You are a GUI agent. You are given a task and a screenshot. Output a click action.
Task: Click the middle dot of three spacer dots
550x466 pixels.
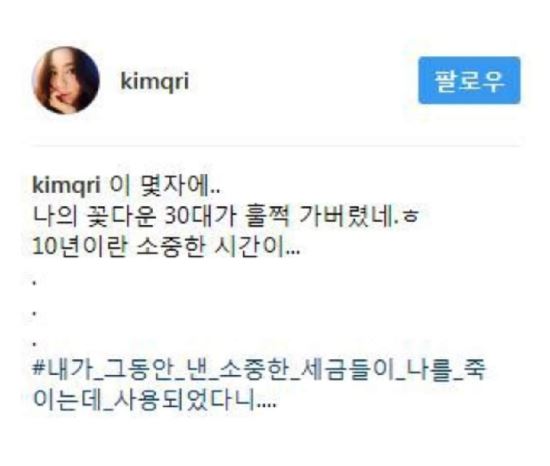[x=34, y=313]
